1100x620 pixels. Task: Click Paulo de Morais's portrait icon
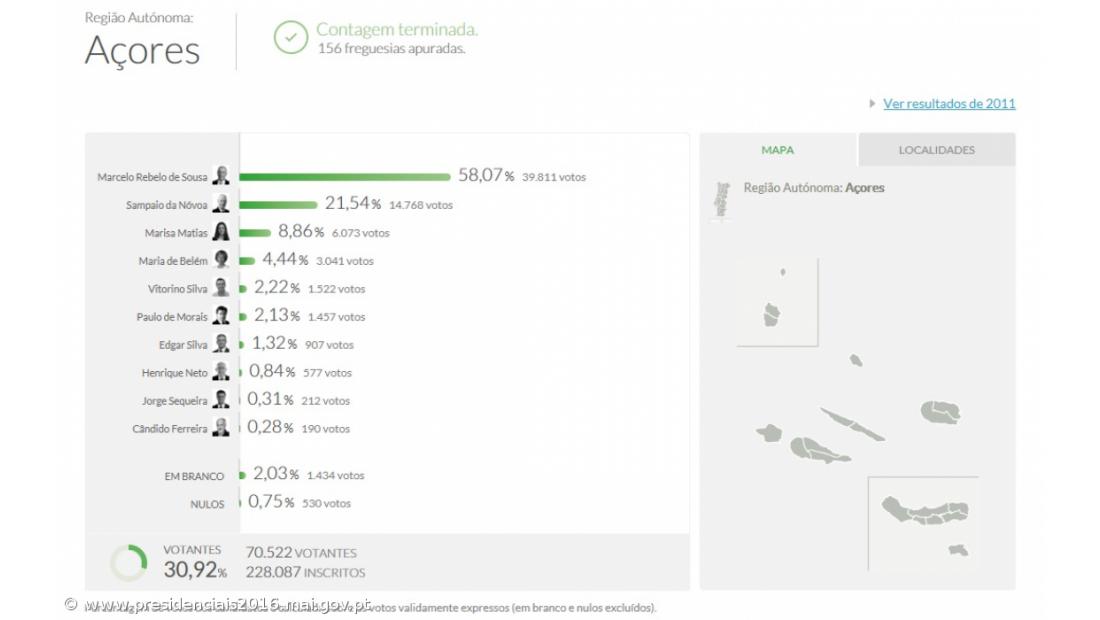pos(221,316)
